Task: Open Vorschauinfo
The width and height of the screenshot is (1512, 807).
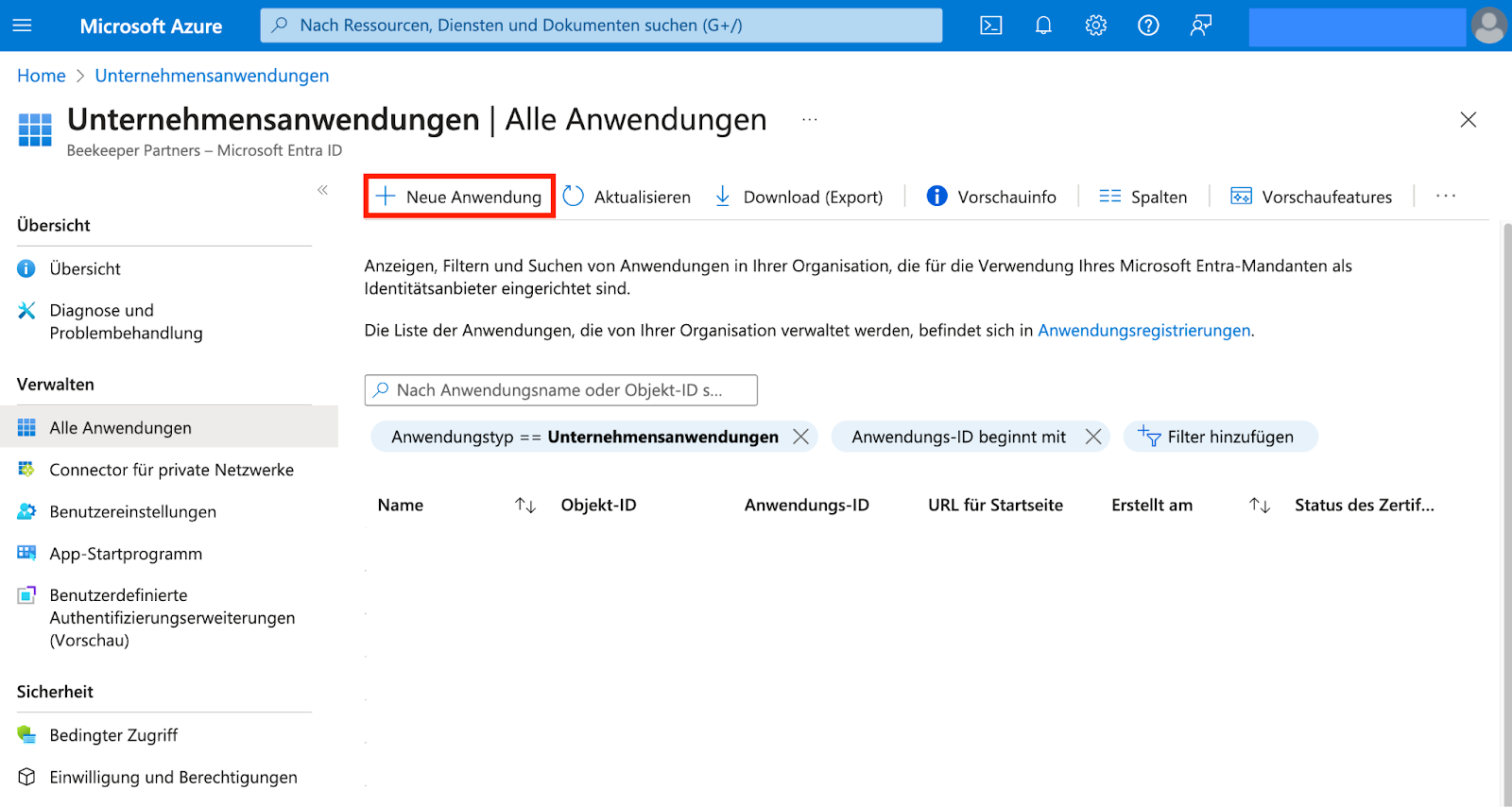Action: pyautogui.click(x=991, y=197)
